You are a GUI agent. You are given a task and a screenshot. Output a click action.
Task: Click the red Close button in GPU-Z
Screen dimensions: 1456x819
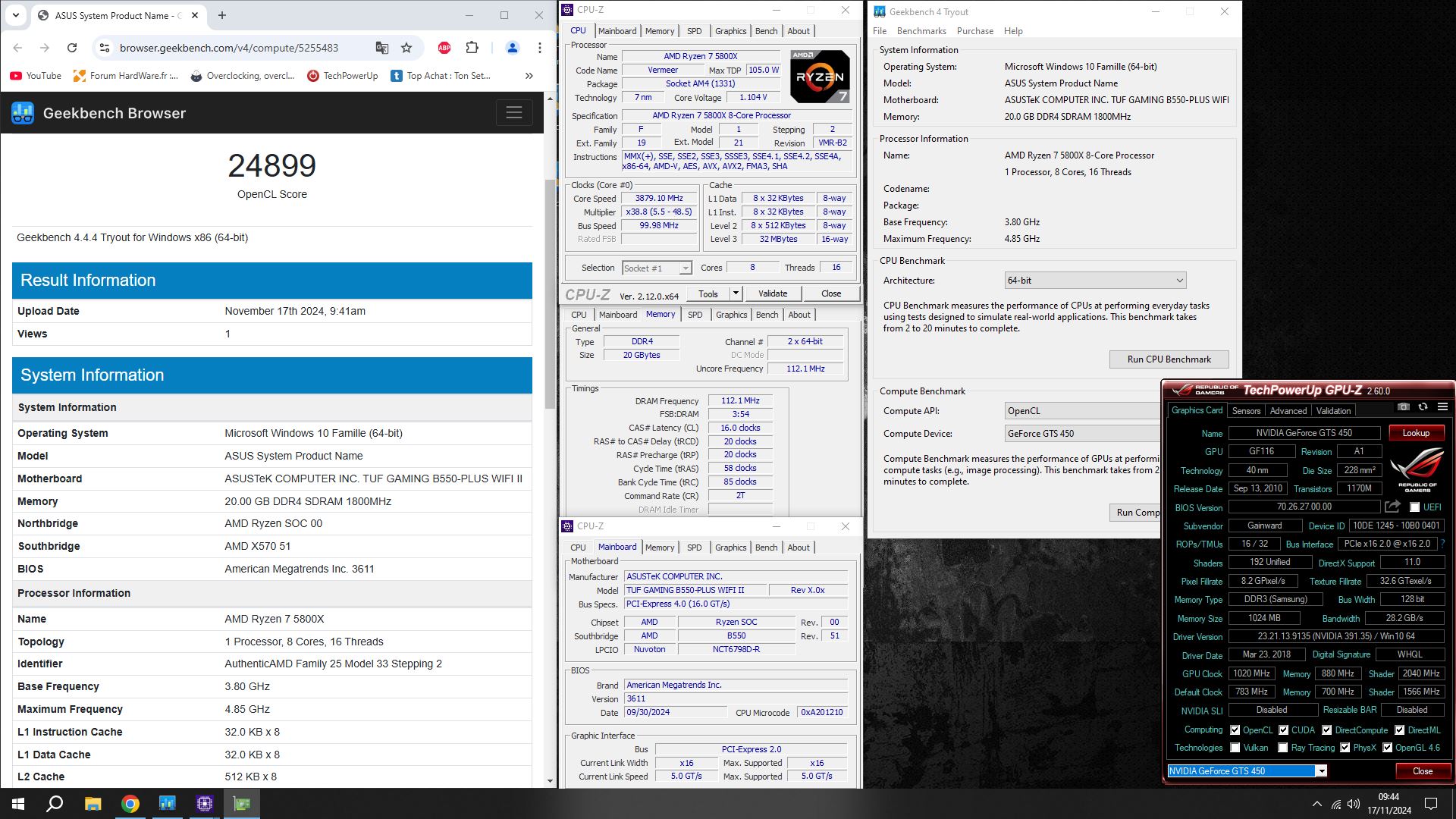coord(1423,771)
